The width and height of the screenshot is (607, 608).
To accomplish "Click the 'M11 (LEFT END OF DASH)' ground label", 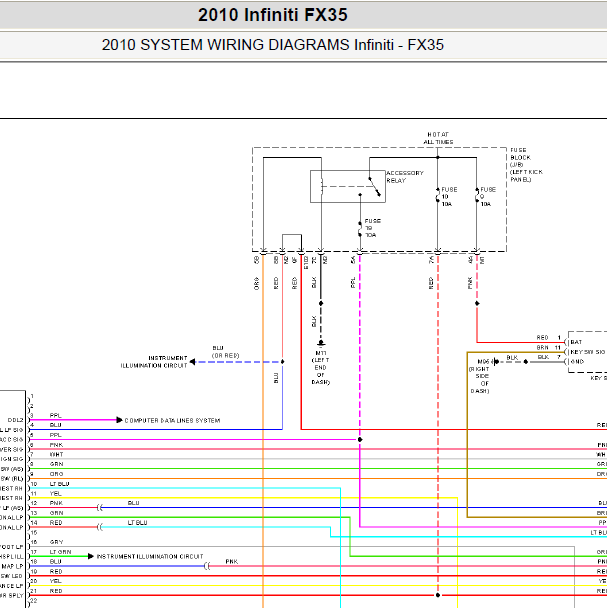I will 320,368.
